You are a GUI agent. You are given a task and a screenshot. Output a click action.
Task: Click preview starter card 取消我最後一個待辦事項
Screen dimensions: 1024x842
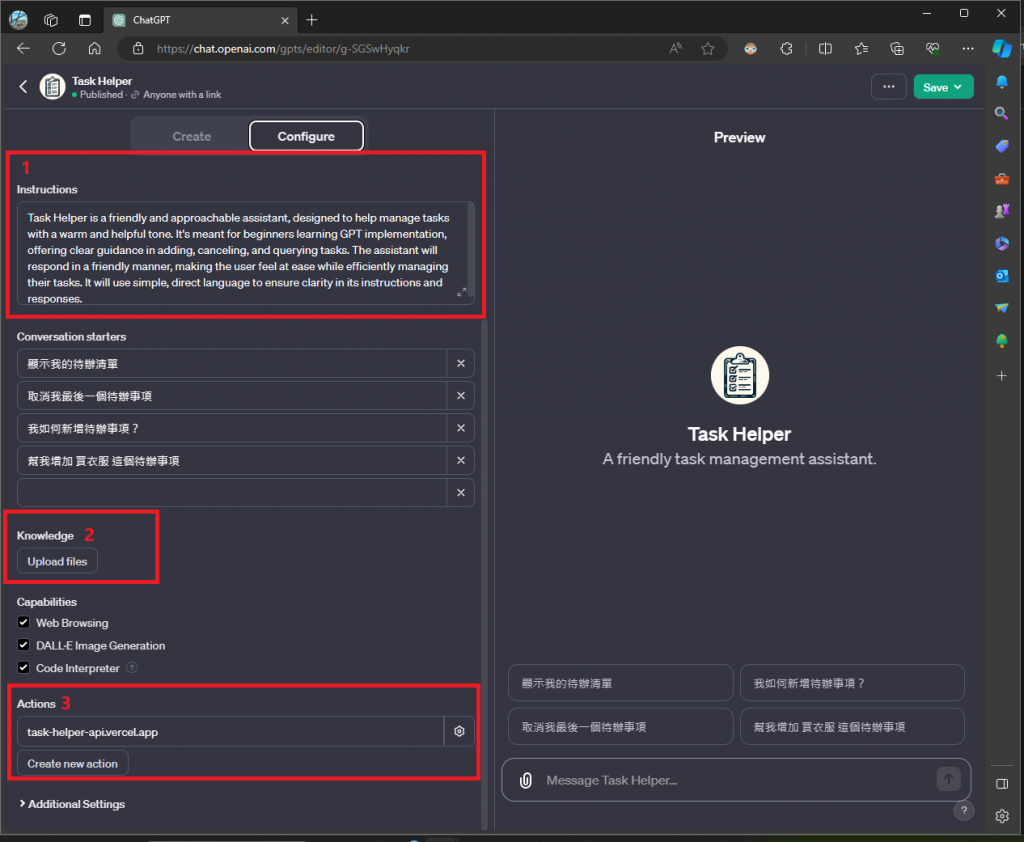(x=620, y=726)
